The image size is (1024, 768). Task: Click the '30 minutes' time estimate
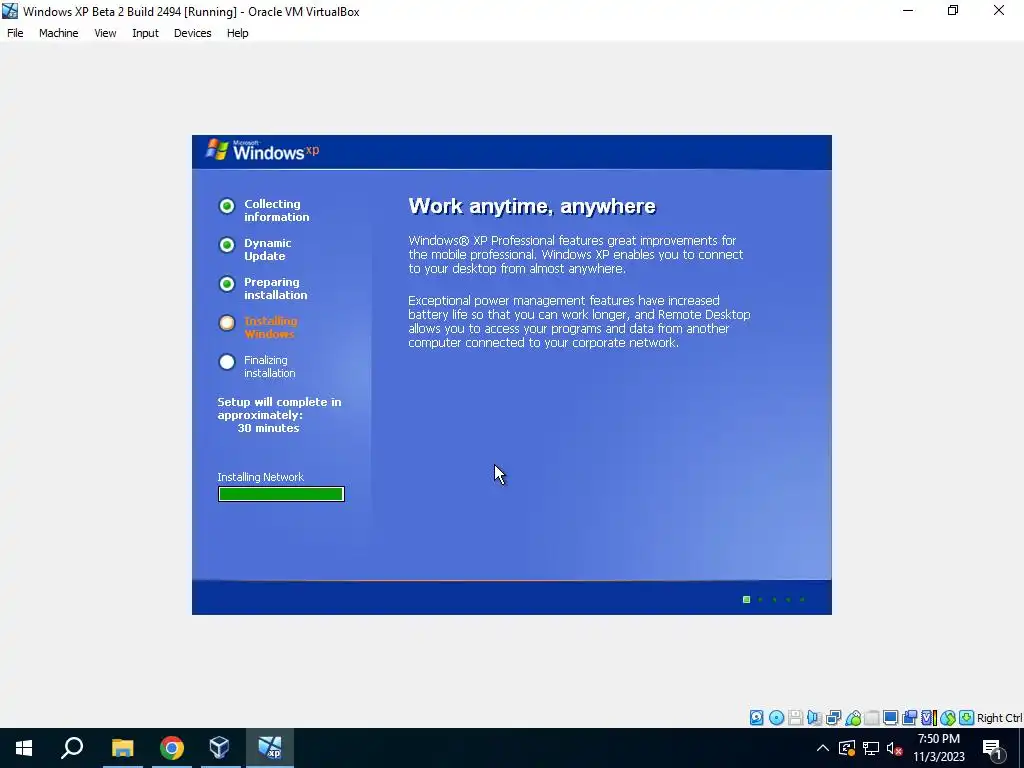268,428
